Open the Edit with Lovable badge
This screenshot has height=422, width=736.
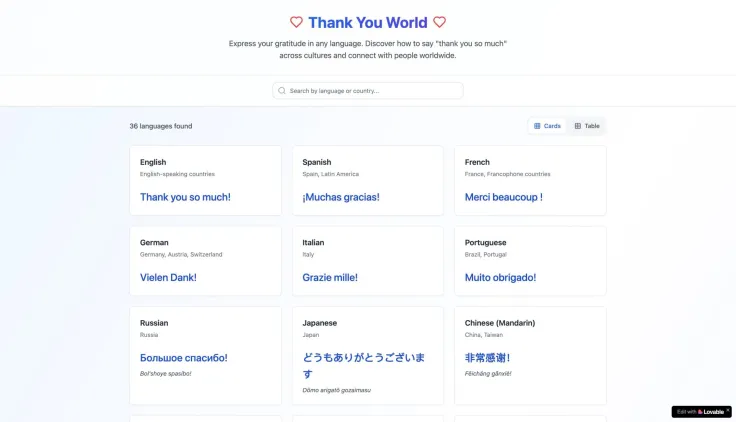pos(701,412)
